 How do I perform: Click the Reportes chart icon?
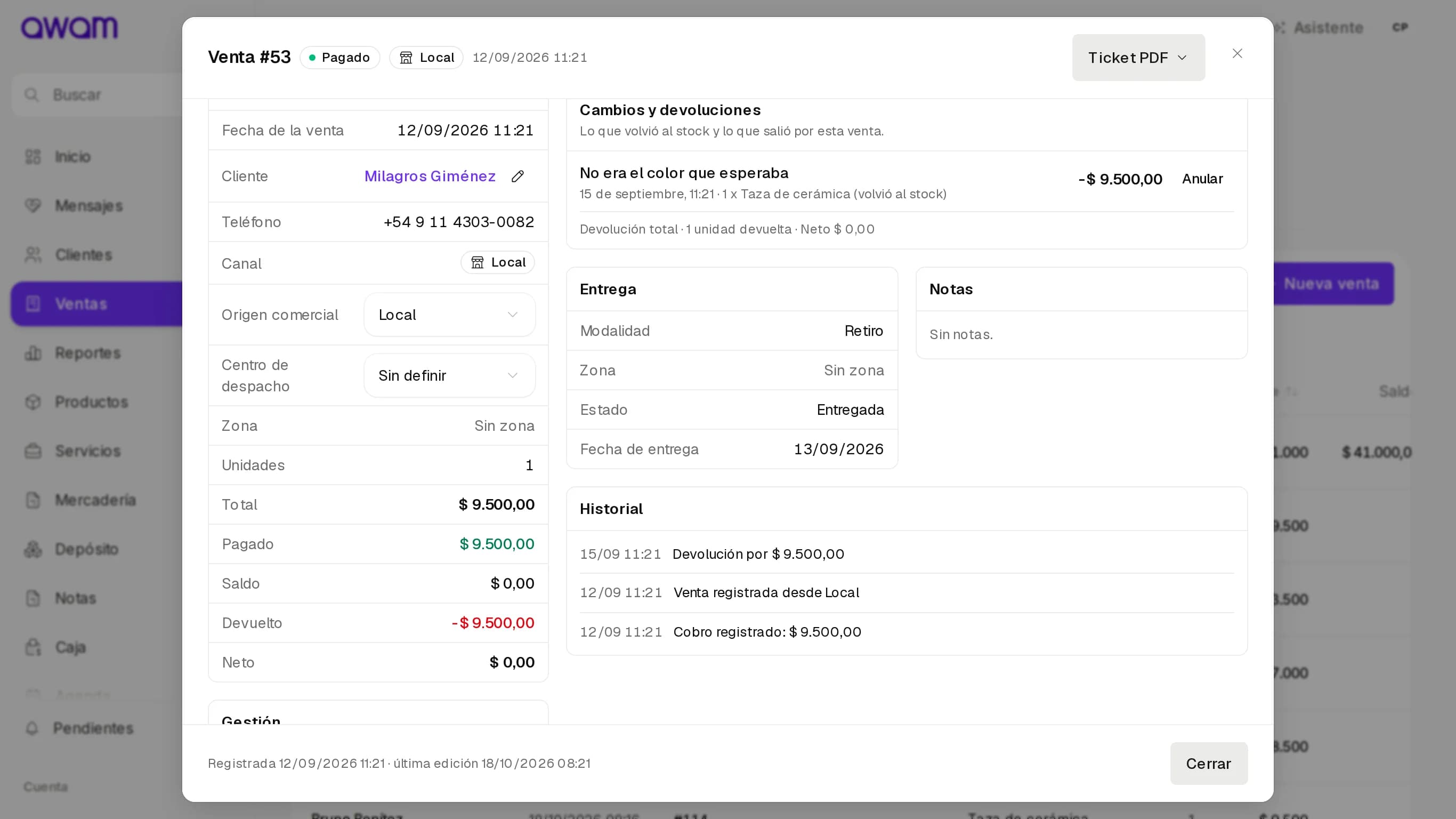34,353
